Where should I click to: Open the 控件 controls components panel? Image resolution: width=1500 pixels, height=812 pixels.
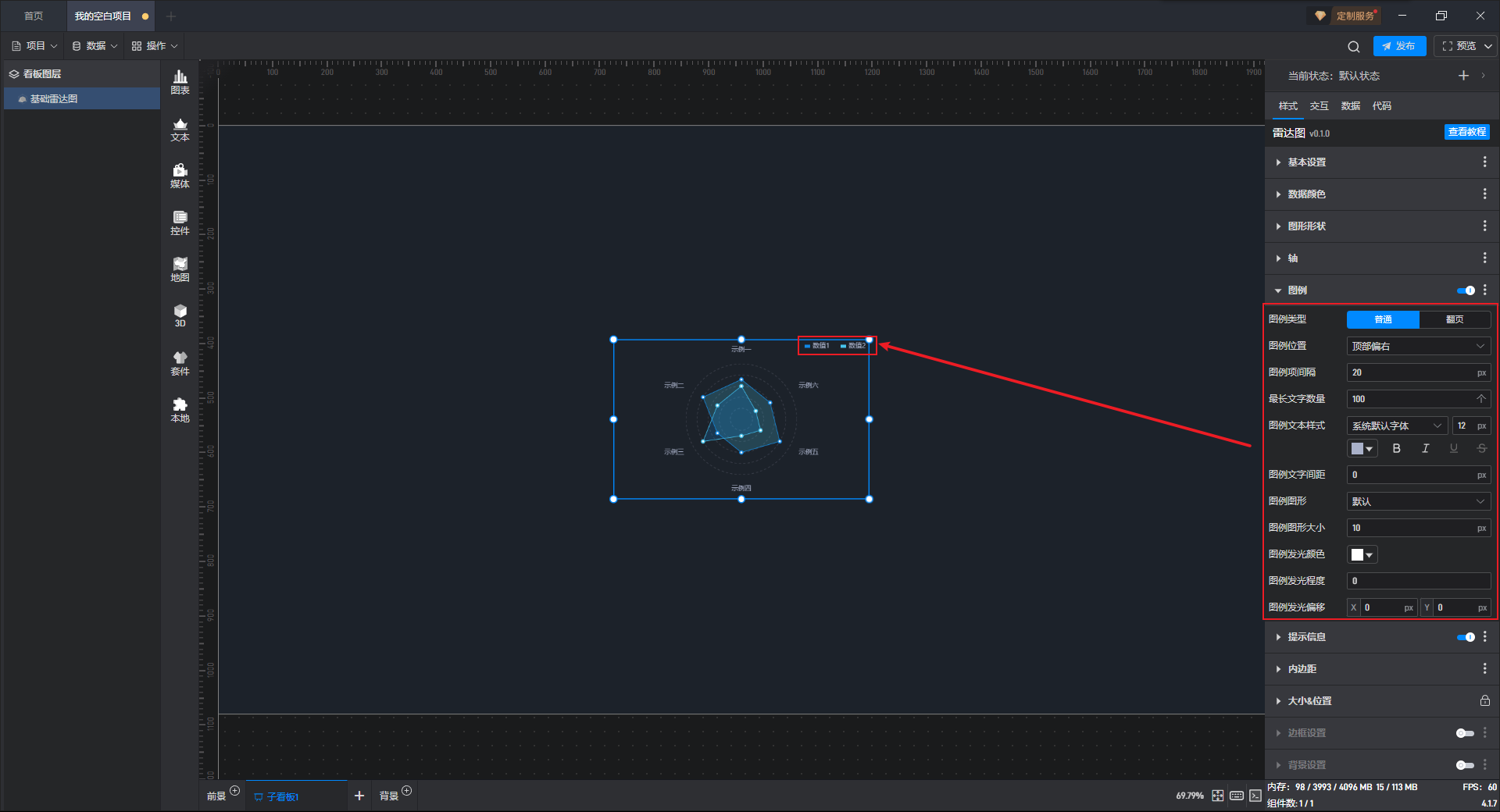click(180, 223)
